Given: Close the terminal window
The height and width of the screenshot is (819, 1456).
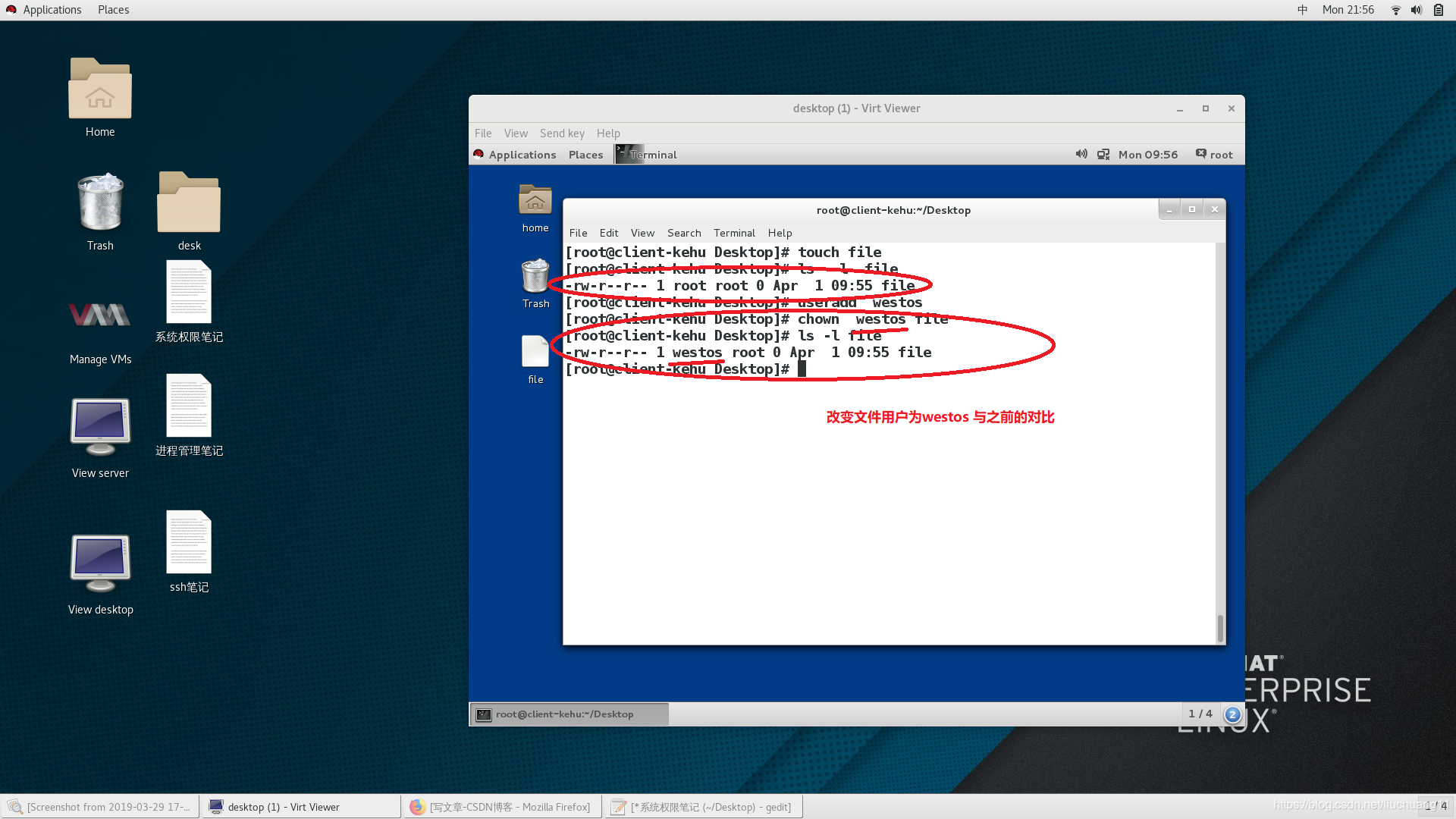Looking at the screenshot, I should pyautogui.click(x=1215, y=210).
